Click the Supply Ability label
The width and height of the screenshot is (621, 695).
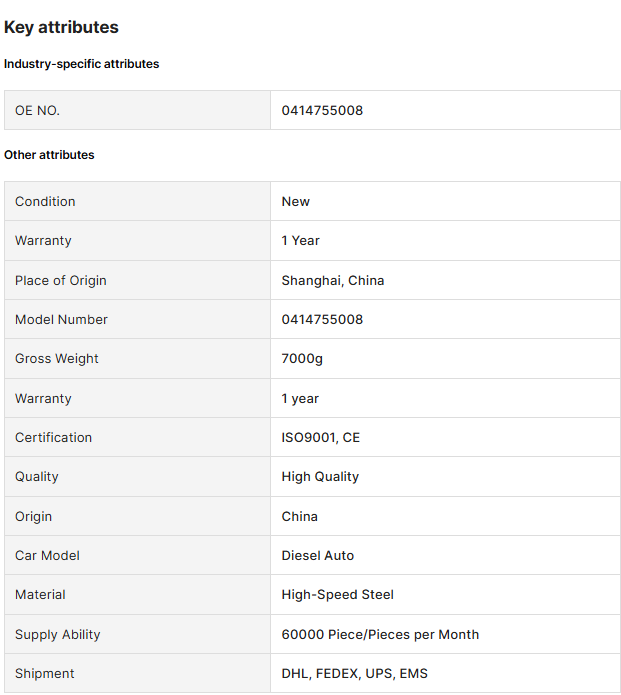(58, 635)
